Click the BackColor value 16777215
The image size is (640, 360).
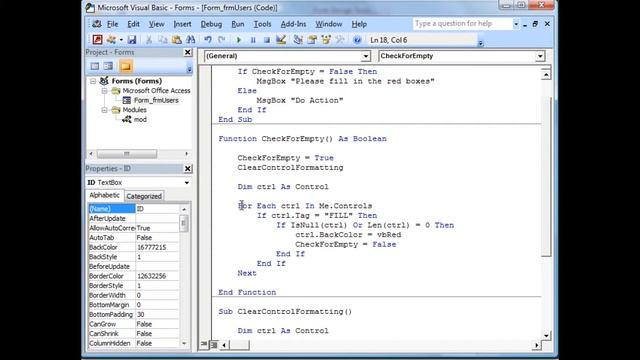tap(157, 247)
